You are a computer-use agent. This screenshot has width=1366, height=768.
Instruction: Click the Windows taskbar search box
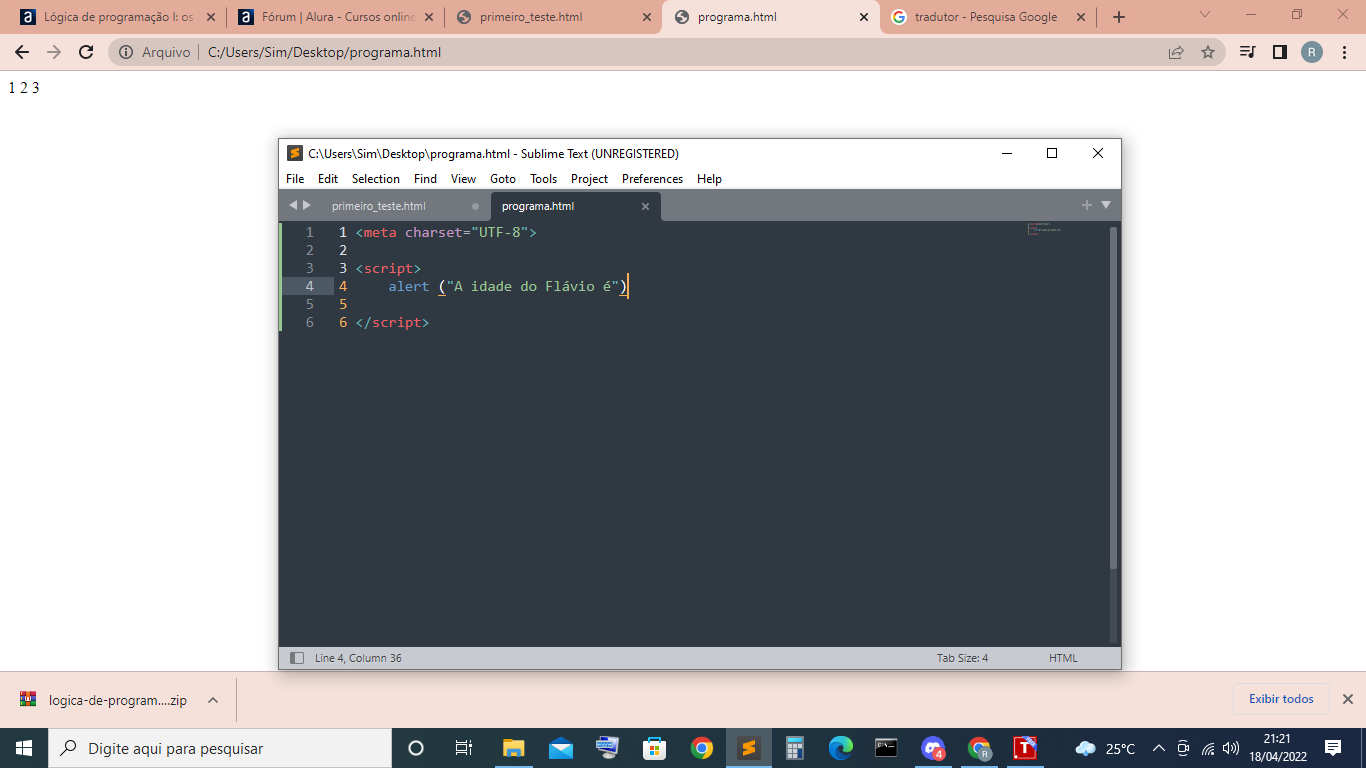click(220, 748)
